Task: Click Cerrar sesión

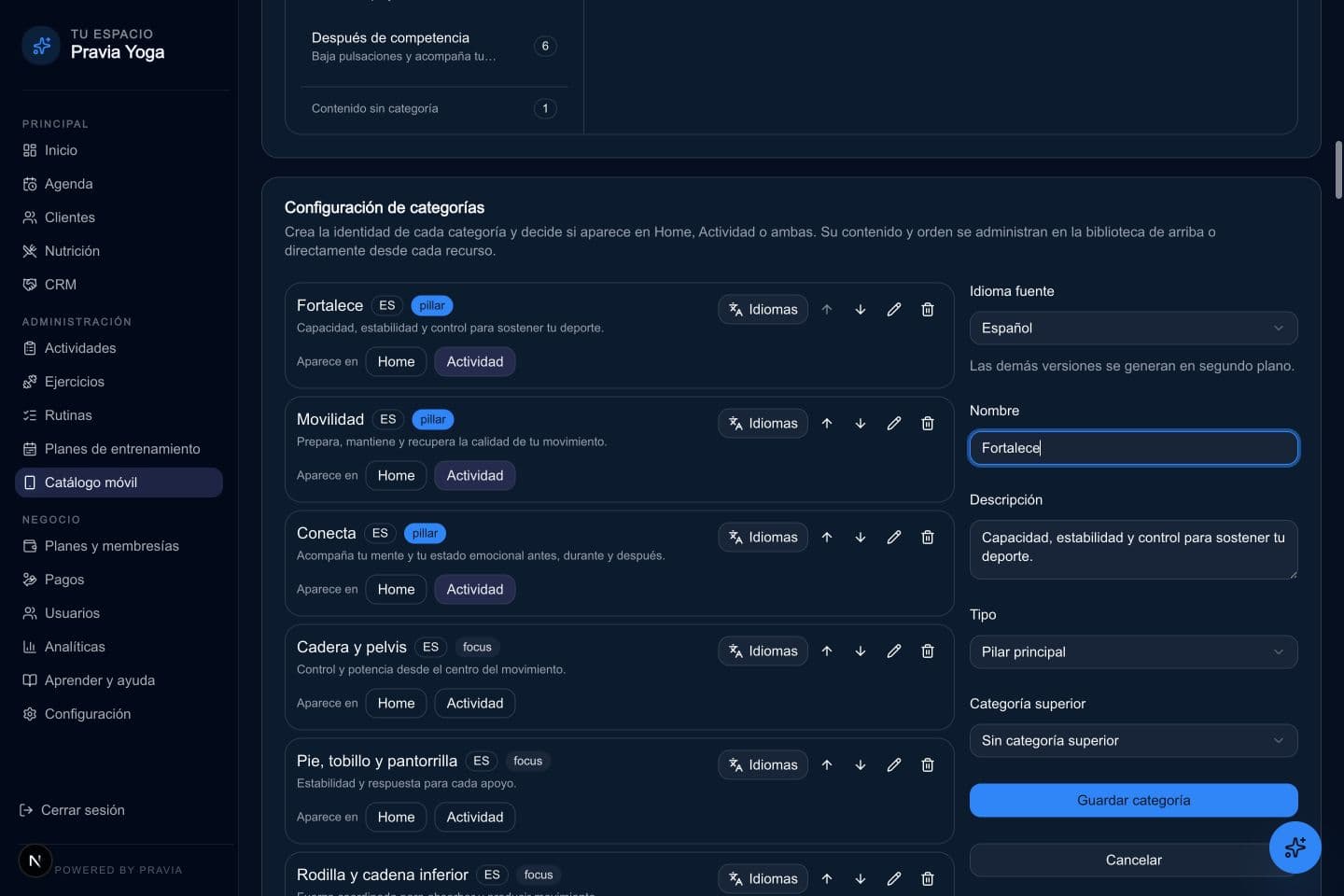Action: click(72, 810)
